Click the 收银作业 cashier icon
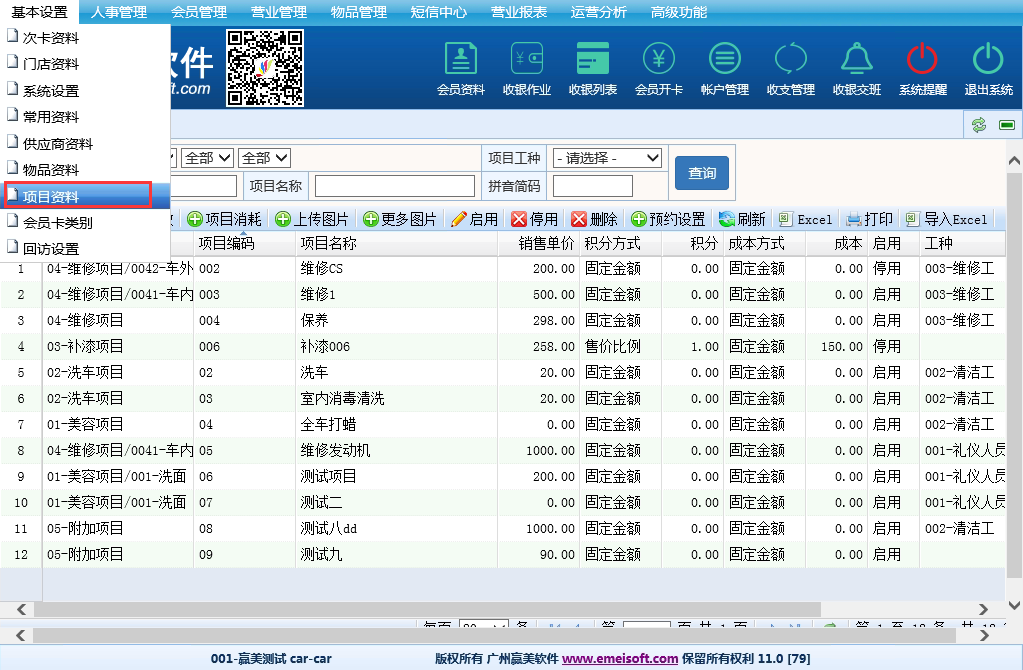 526,67
